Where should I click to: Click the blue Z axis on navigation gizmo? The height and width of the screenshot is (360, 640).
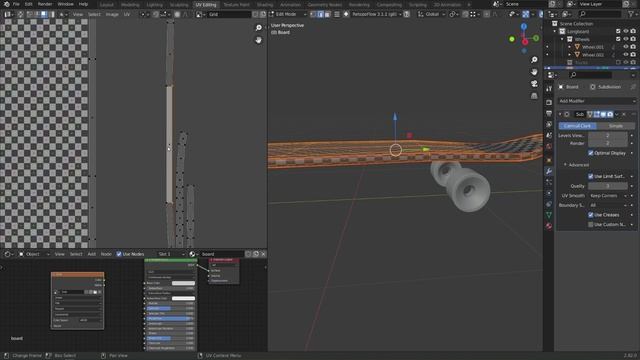click(524, 27)
